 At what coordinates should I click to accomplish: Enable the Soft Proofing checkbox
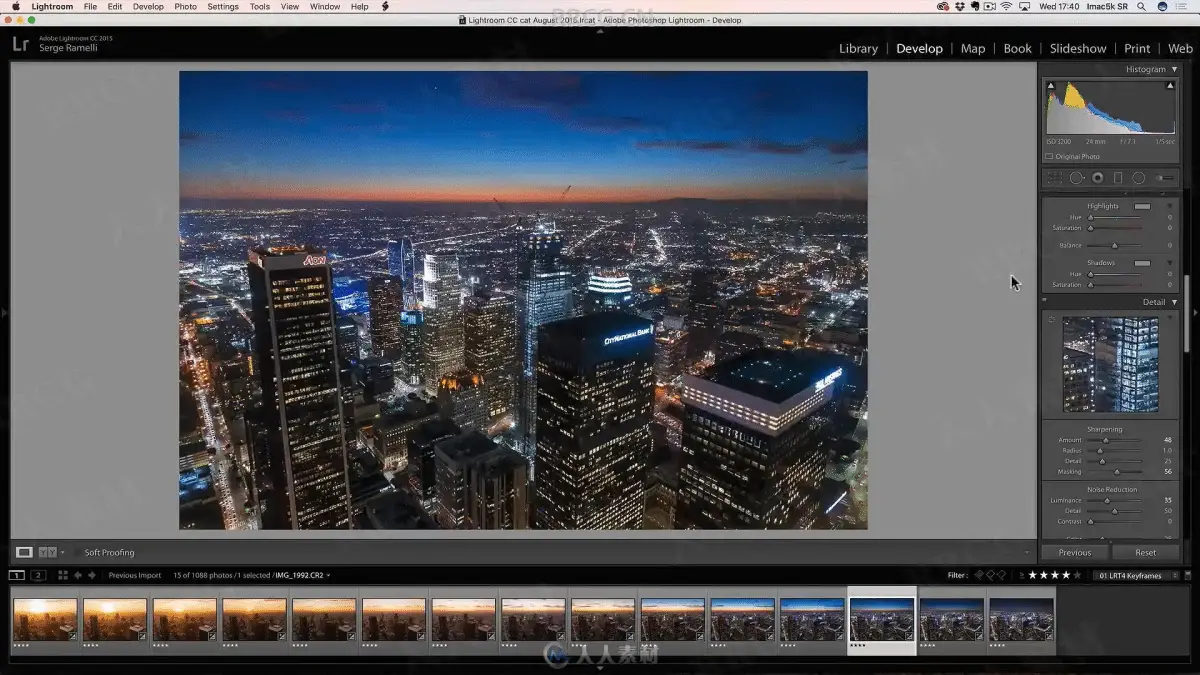77,552
